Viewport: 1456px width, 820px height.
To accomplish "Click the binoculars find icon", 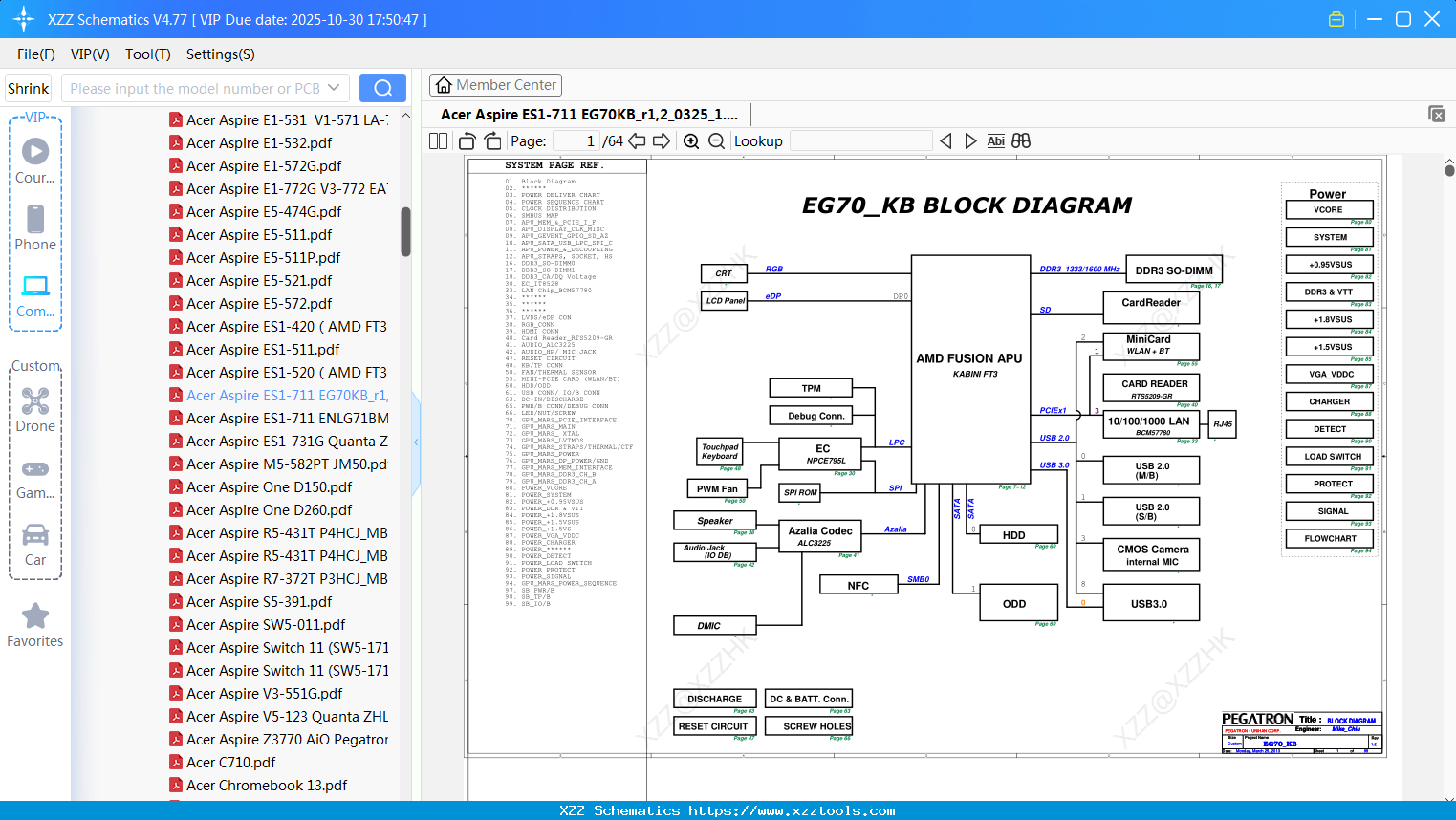I will (x=1021, y=140).
